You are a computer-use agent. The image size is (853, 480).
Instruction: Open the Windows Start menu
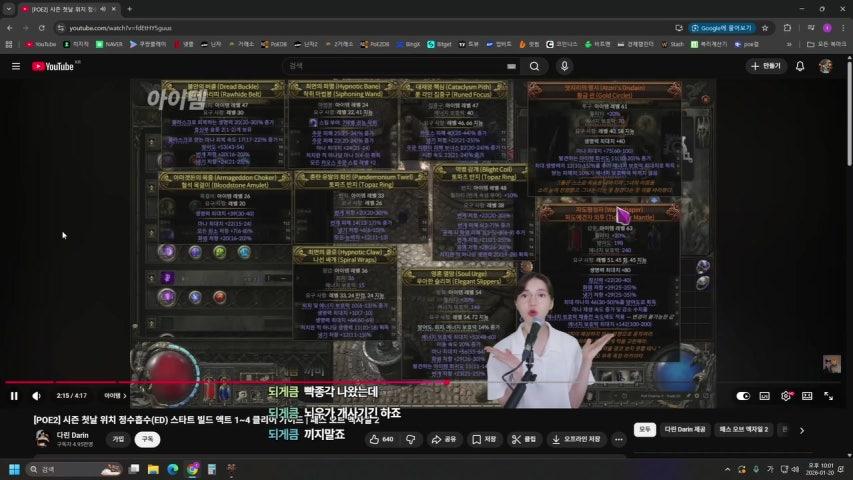coord(14,469)
